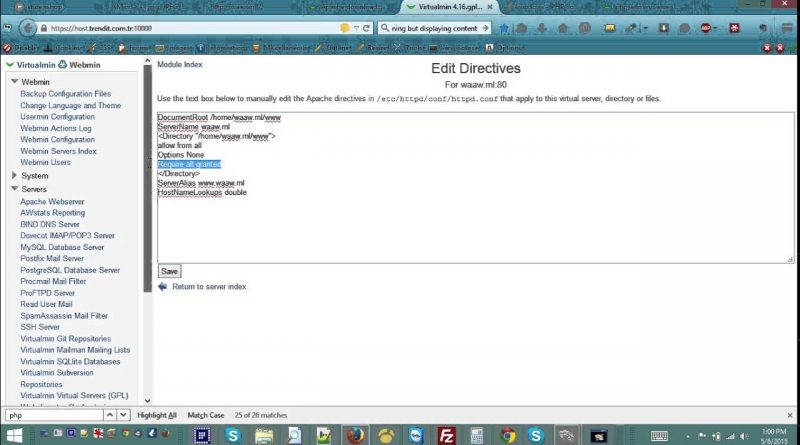The image size is (800, 445).
Task: Collapse the Servers category in sidebar
Action: tap(14, 188)
